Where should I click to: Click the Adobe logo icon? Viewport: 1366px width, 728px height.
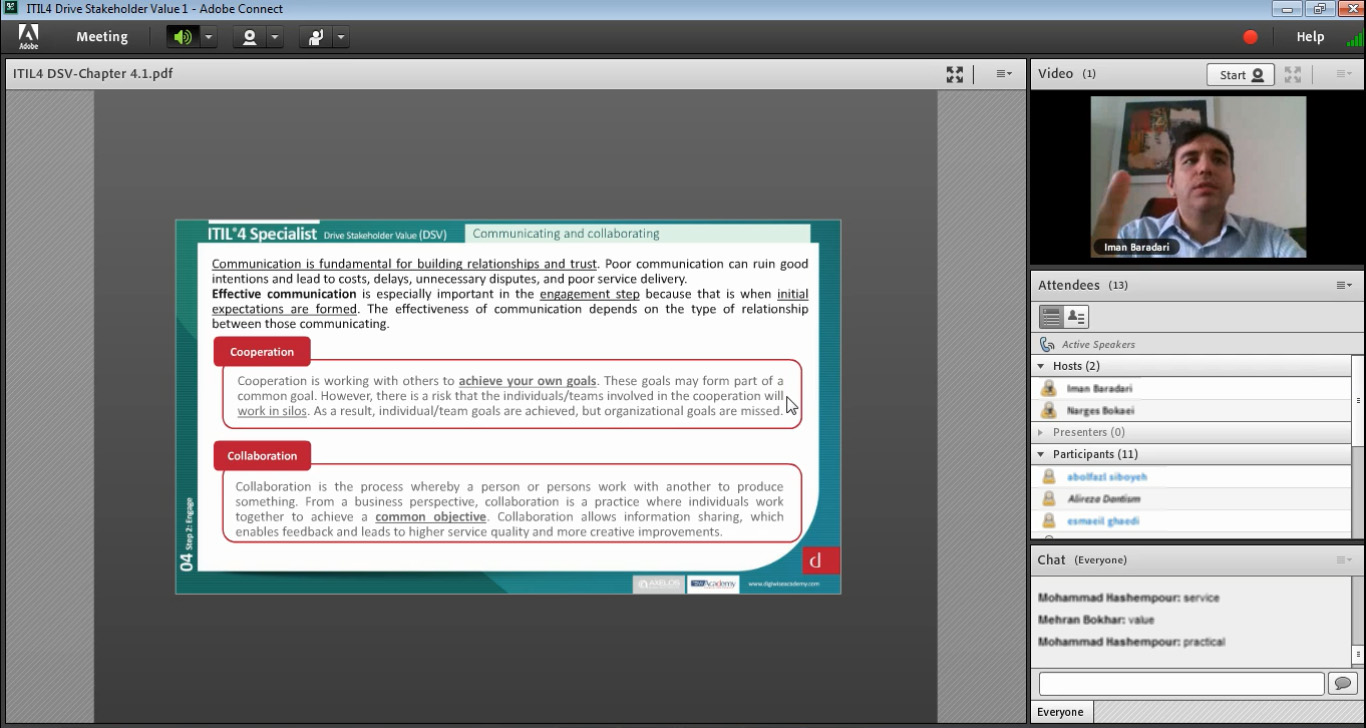click(x=28, y=37)
